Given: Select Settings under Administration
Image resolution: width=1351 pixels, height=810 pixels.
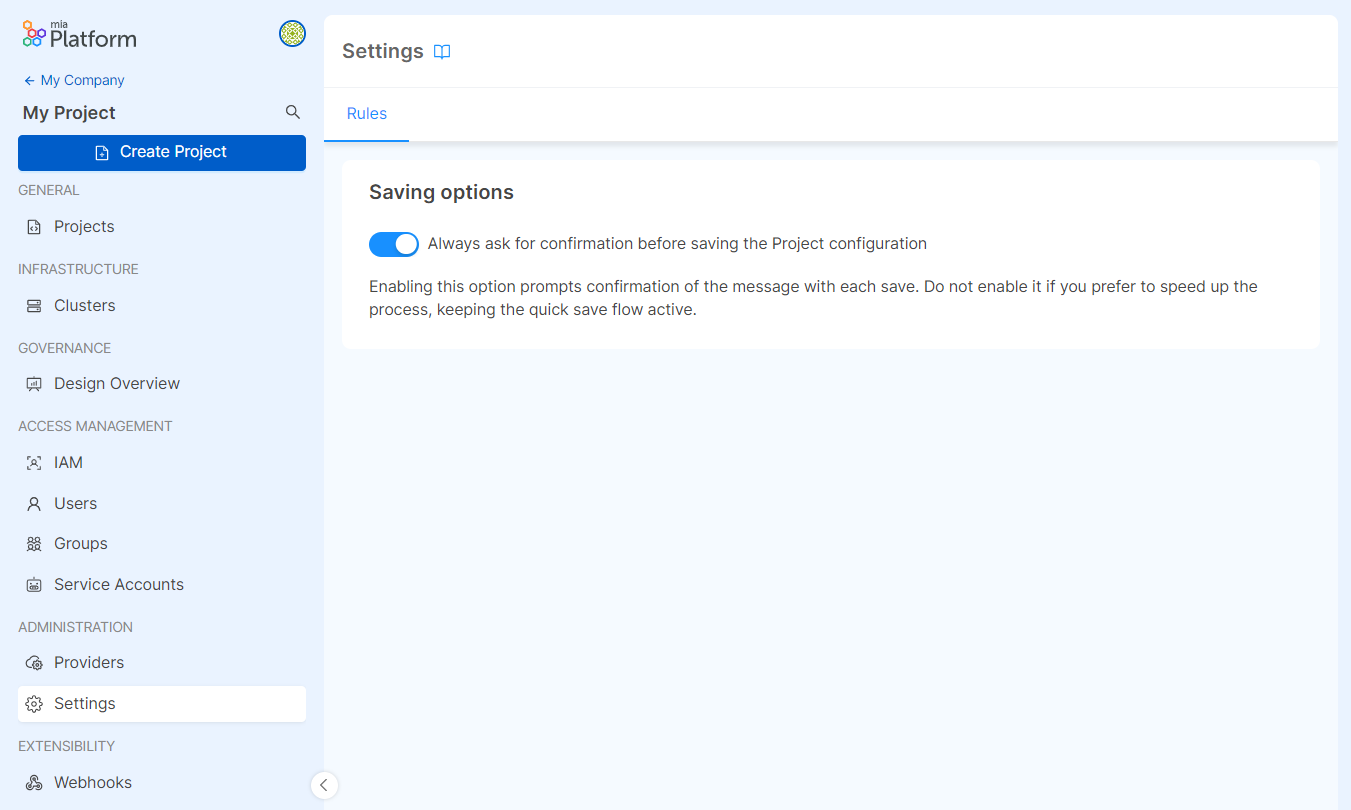Looking at the screenshot, I should point(83,703).
